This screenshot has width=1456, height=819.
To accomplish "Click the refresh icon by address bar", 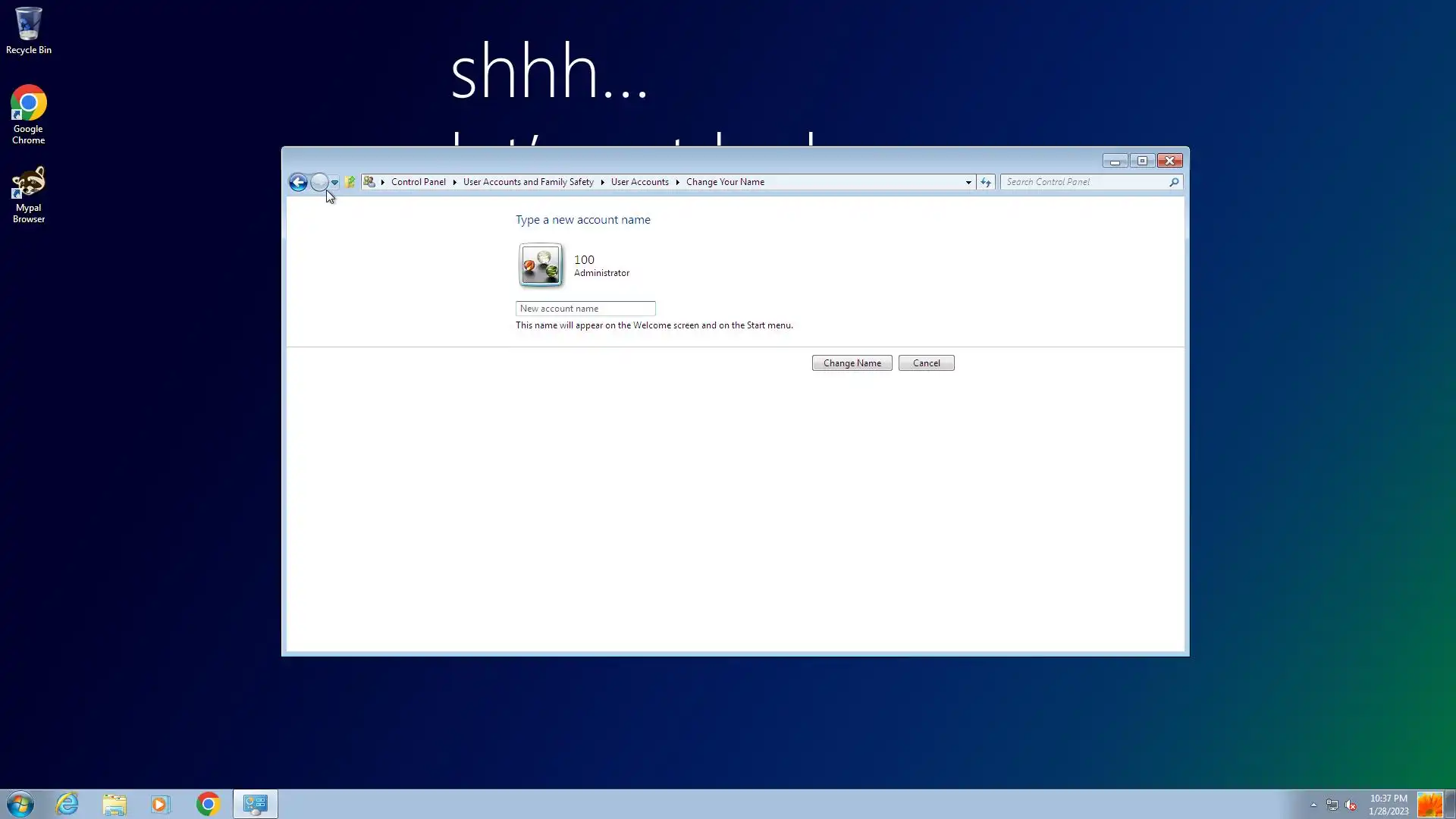I will (x=985, y=182).
